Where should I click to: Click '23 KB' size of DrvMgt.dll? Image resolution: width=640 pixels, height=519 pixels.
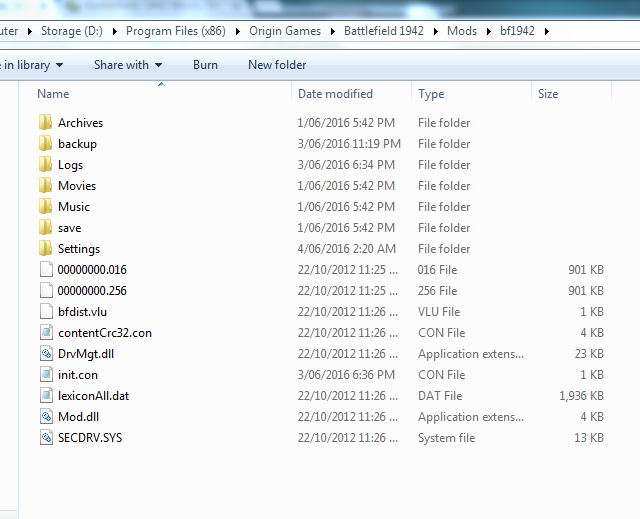coord(589,354)
